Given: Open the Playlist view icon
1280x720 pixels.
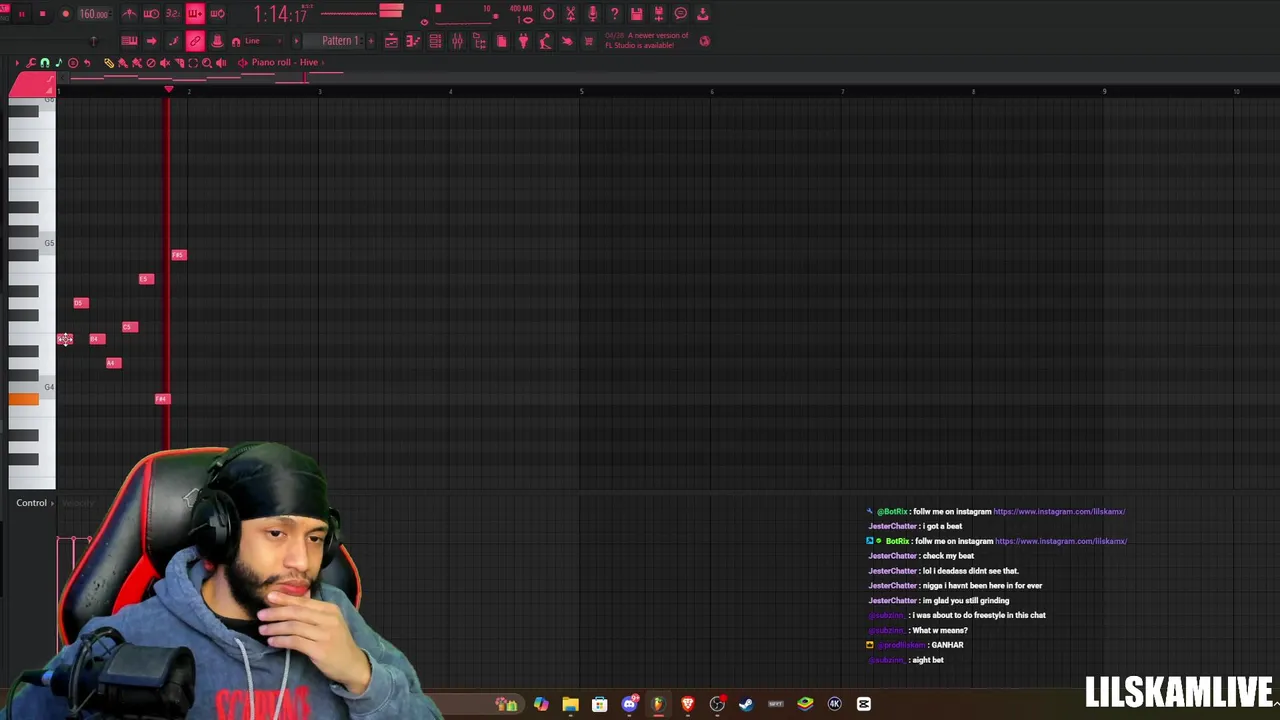Looking at the screenshot, I should click(x=391, y=41).
